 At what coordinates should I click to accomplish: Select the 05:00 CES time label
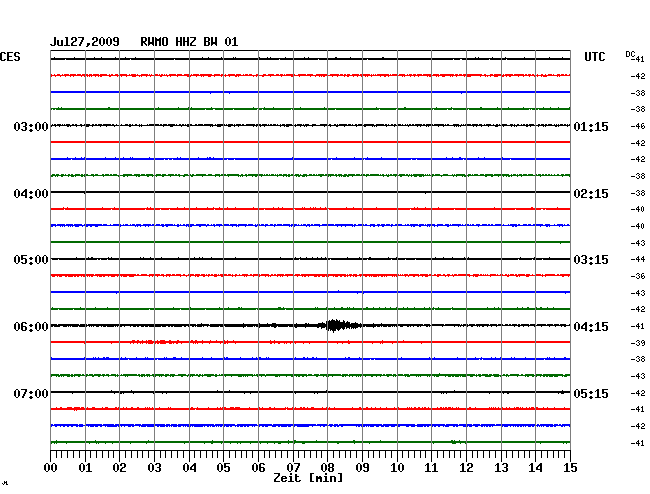[31, 260]
